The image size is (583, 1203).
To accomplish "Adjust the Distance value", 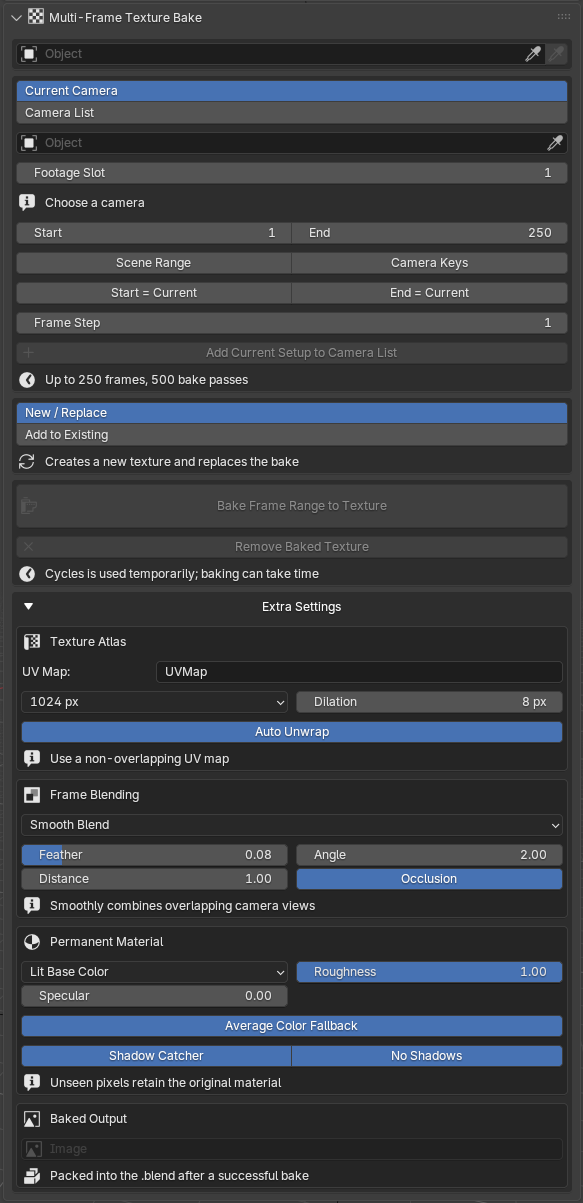I will click(x=154, y=879).
